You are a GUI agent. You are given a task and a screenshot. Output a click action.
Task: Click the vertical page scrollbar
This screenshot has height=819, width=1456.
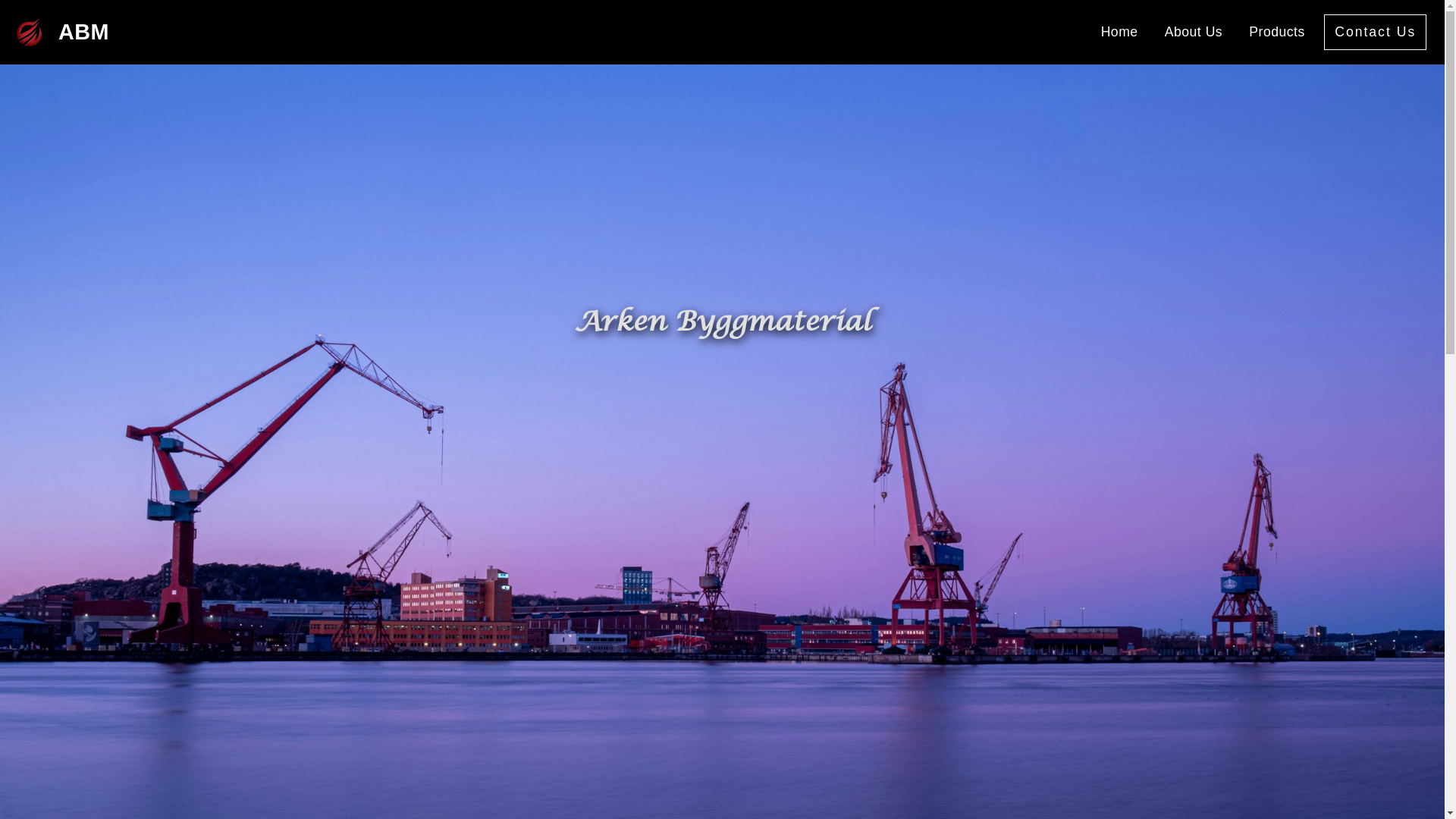click(x=1450, y=409)
